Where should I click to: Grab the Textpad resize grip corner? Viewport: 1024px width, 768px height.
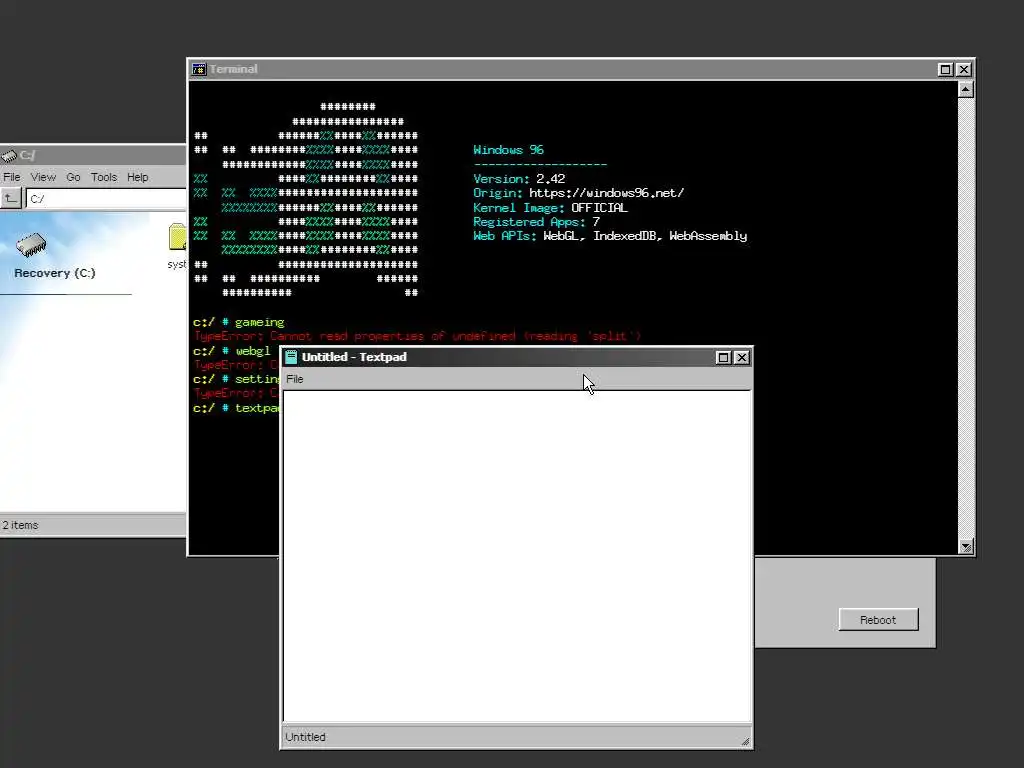pos(745,741)
